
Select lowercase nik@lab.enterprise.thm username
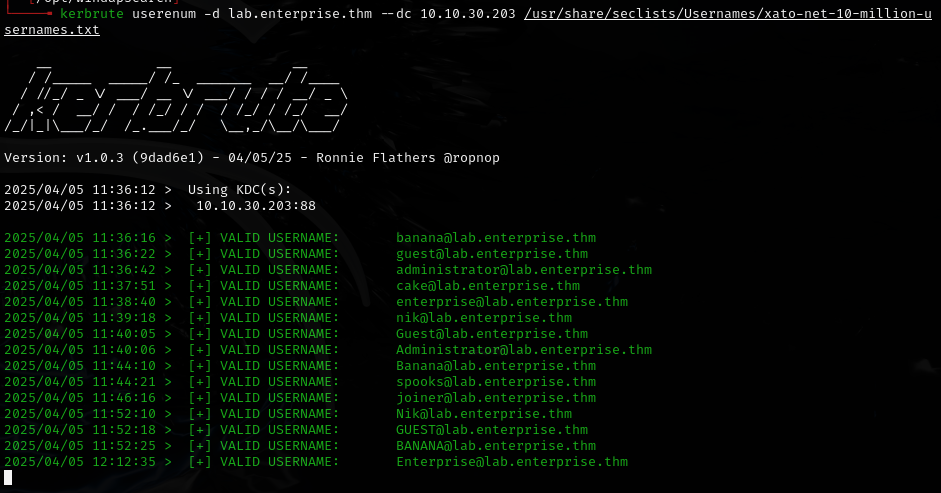(484, 318)
